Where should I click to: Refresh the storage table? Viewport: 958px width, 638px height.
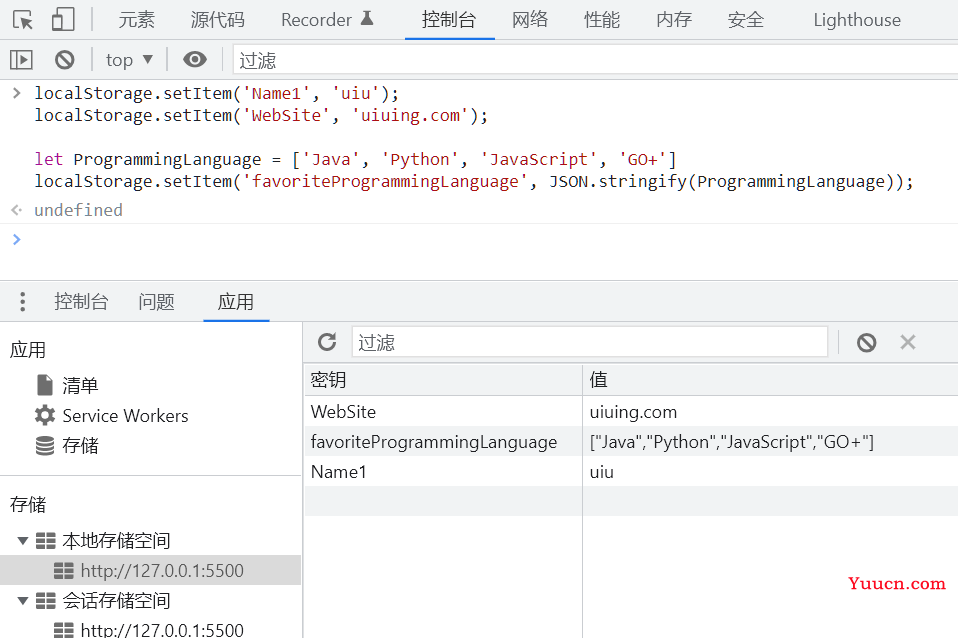point(327,342)
